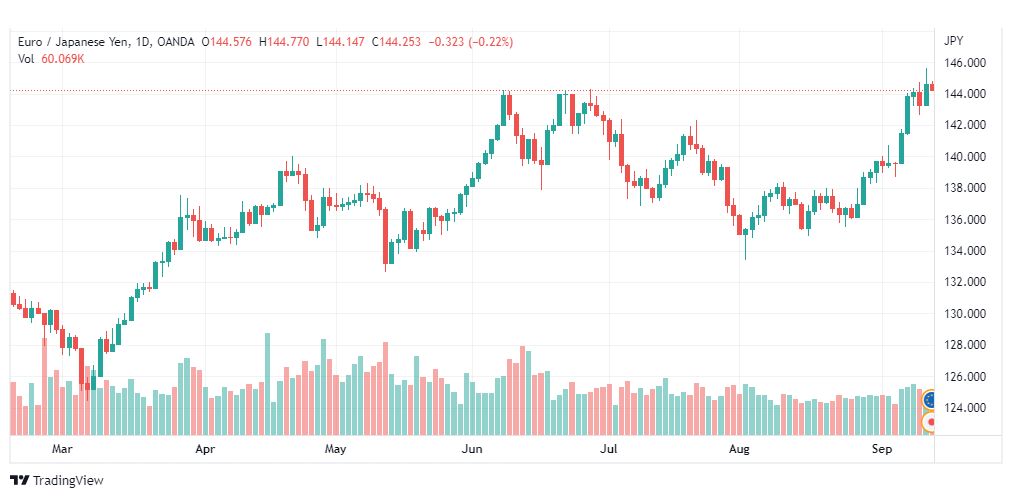
Task: Click the open price O144.576 value
Action: pos(227,43)
